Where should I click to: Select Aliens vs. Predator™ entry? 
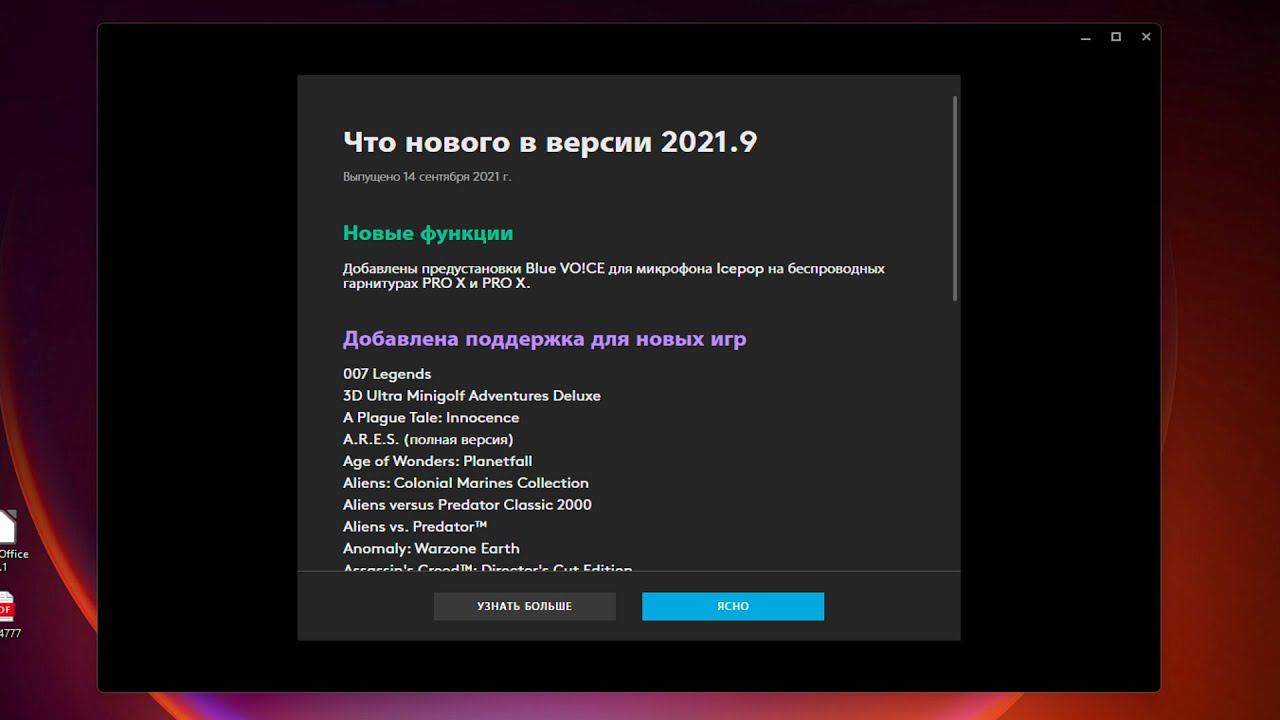tap(415, 527)
